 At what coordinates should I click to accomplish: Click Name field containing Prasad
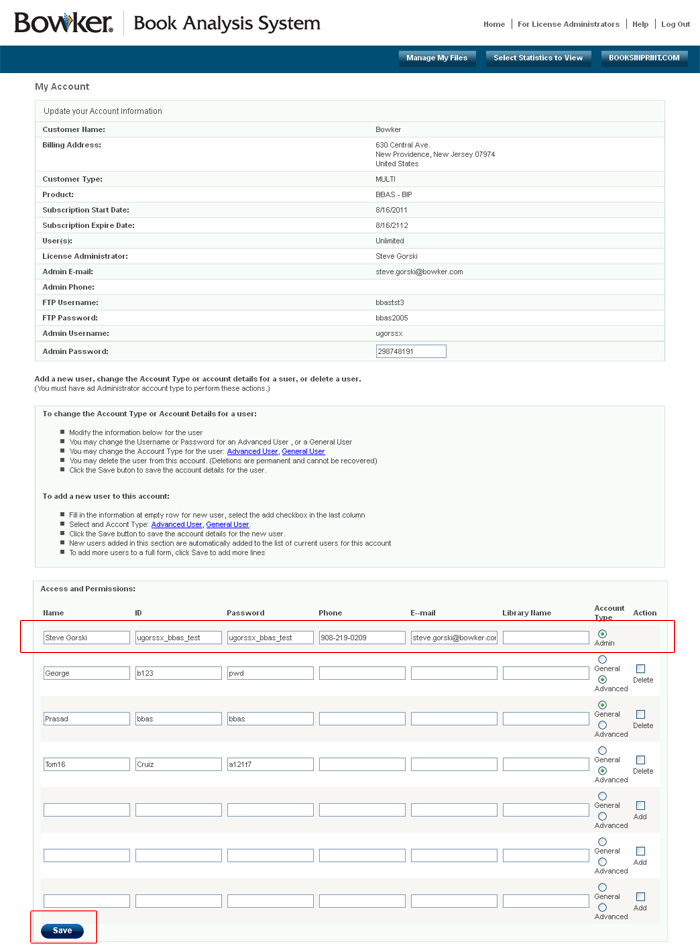[x=86, y=719]
